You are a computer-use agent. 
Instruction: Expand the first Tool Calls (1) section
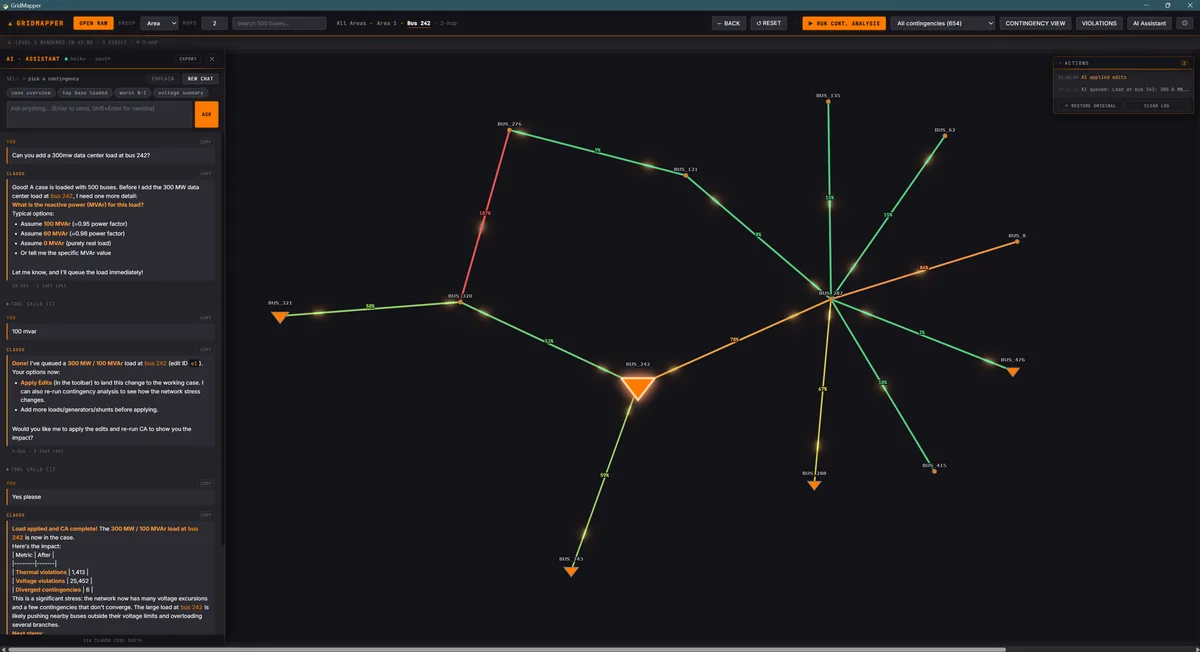tap(32, 303)
